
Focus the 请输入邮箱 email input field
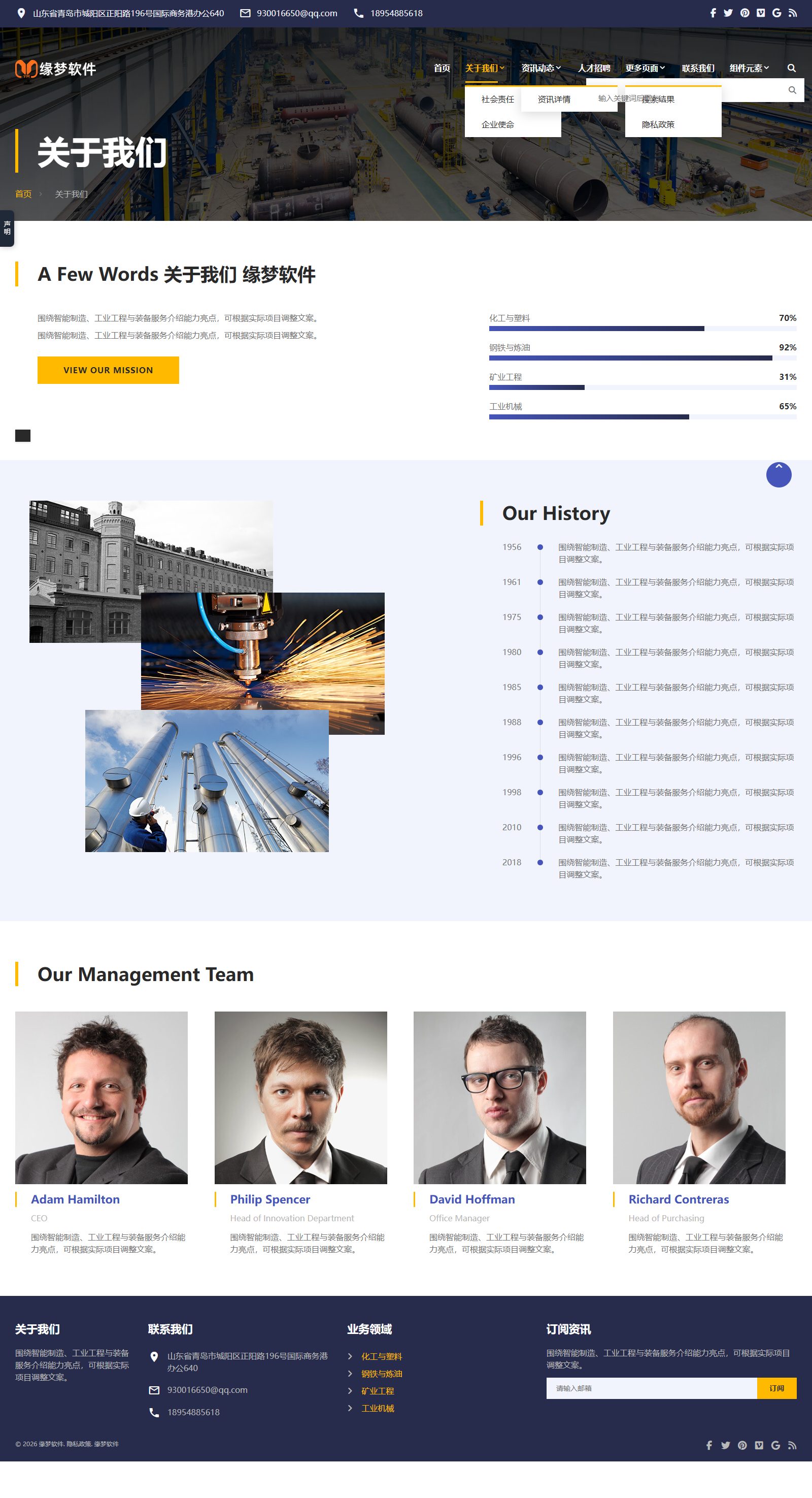(652, 1388)
